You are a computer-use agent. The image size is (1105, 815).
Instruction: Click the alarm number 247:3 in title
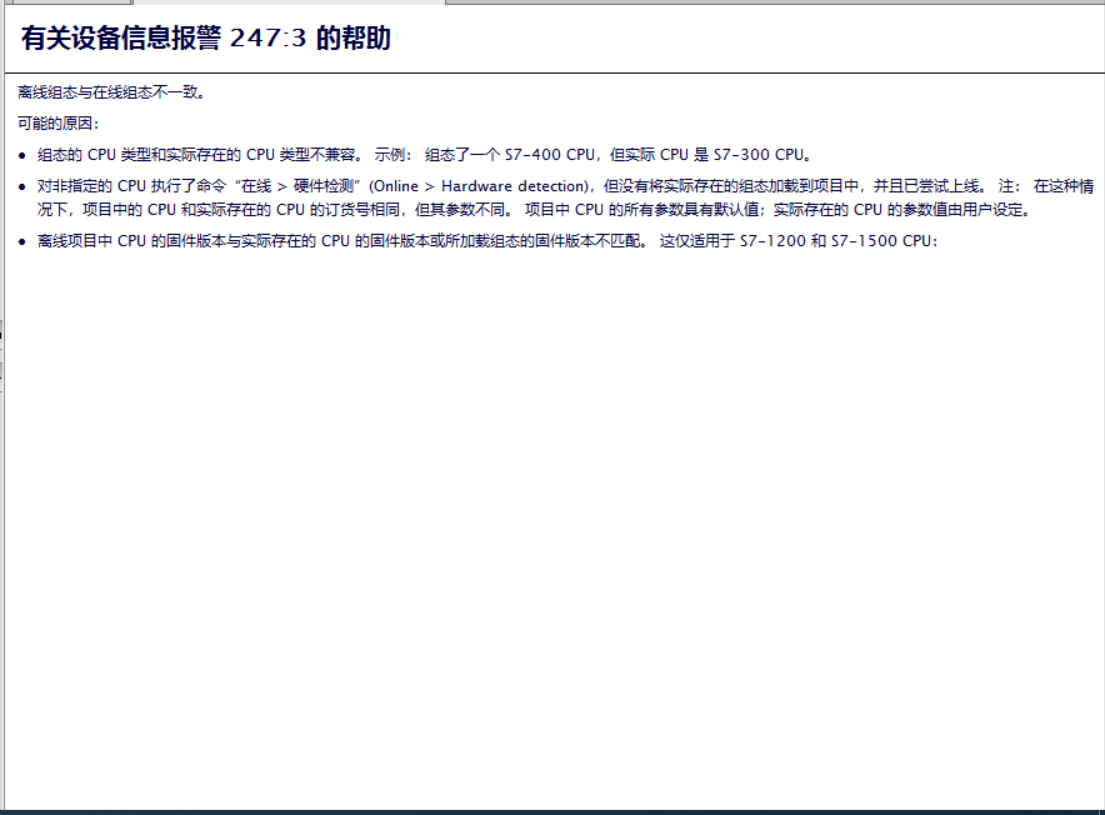click(x=267, y=39)
